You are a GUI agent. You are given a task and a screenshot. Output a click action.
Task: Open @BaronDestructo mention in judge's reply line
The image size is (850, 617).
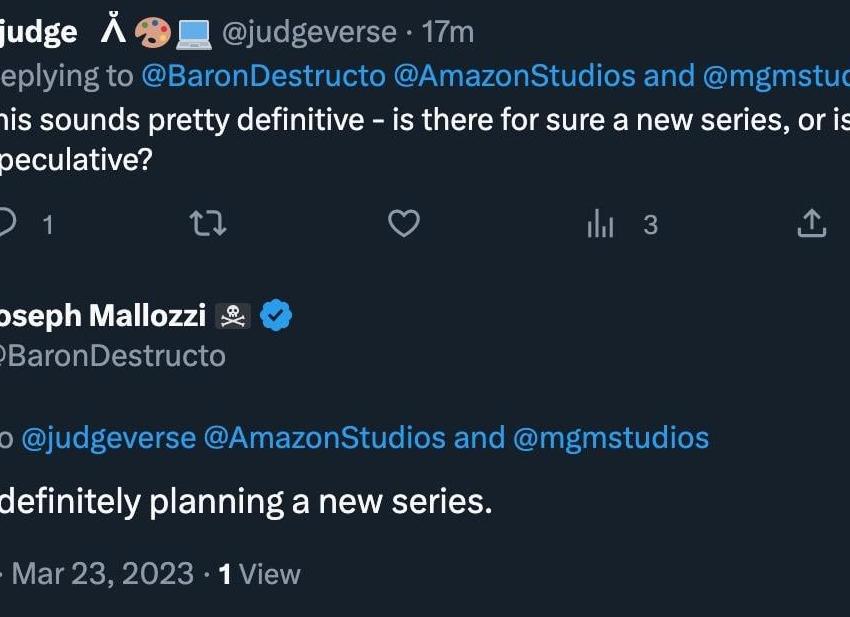[x=262, y=76]
